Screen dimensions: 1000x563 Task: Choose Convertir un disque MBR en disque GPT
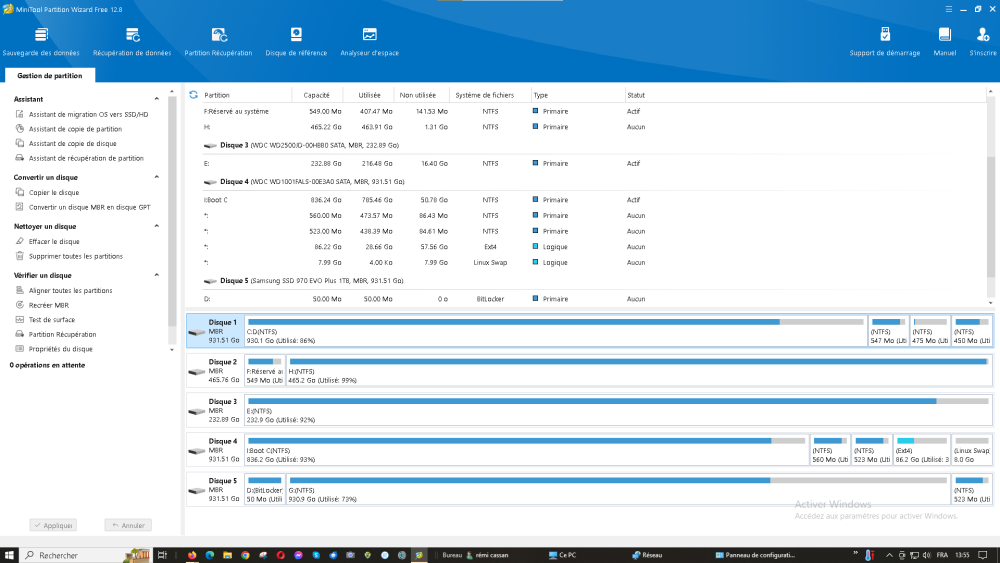pyautogui.click(x=89, y=207)
